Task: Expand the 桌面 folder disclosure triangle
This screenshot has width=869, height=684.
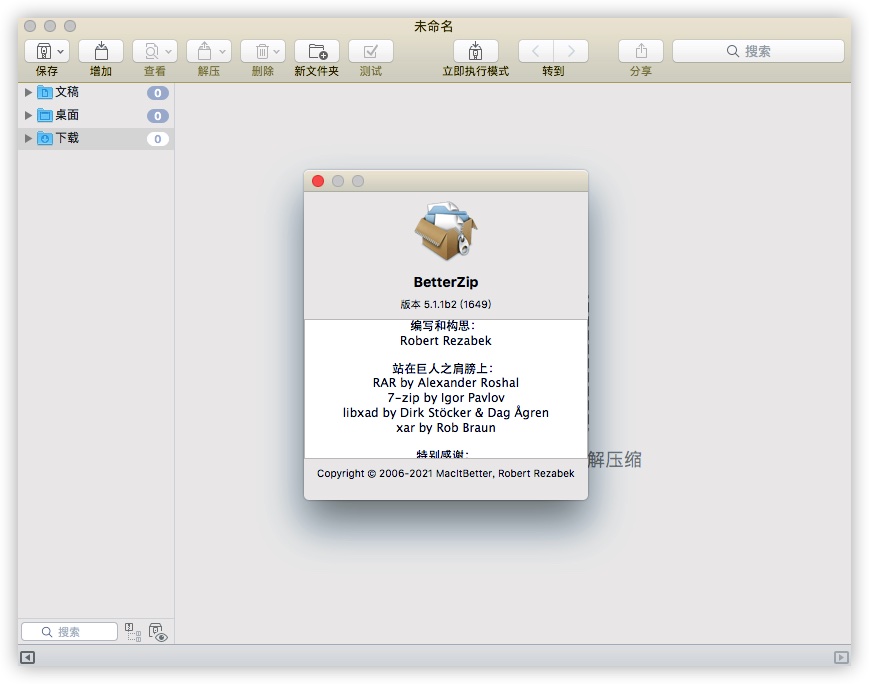Action: click(28, 115)
